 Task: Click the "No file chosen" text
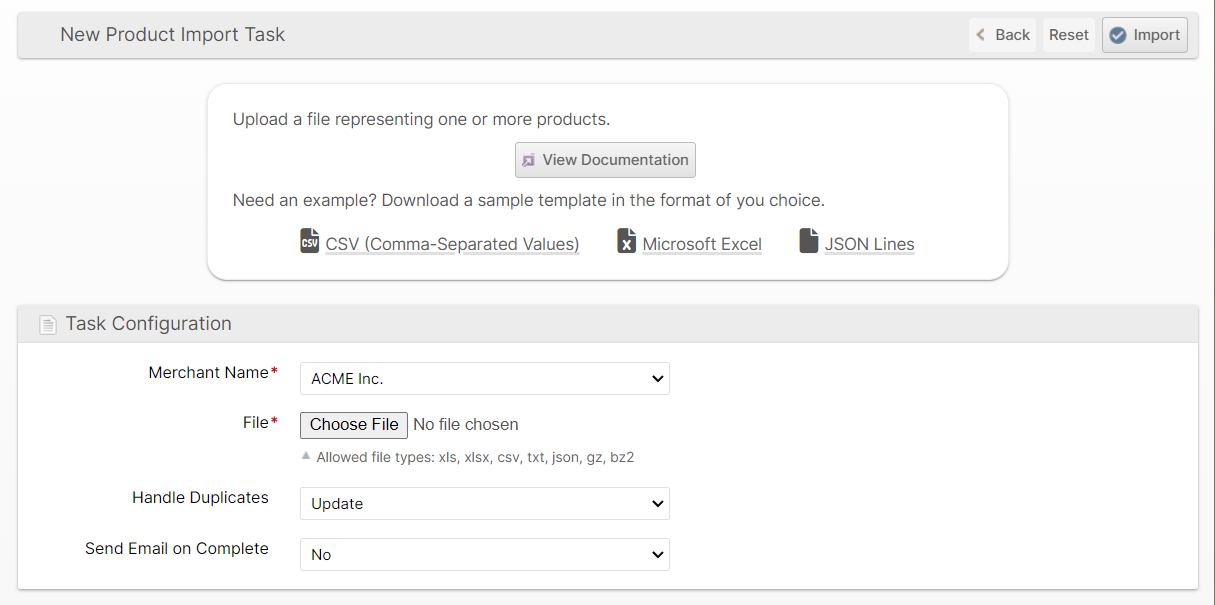point(465,425)
